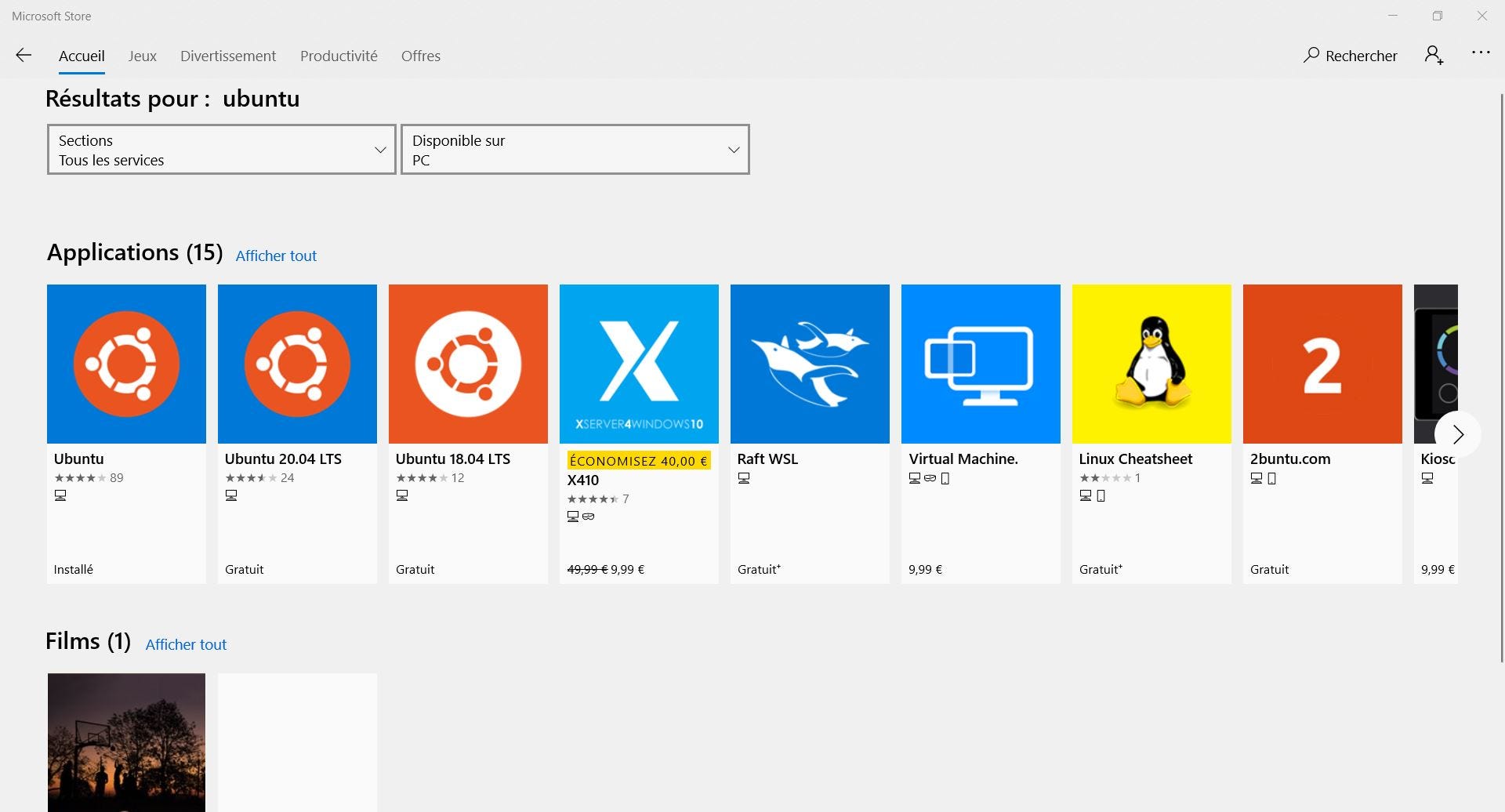The height and width of the screenshot is (812, 1505).
Task: Go back with the arrow icon
Action: 24,55
